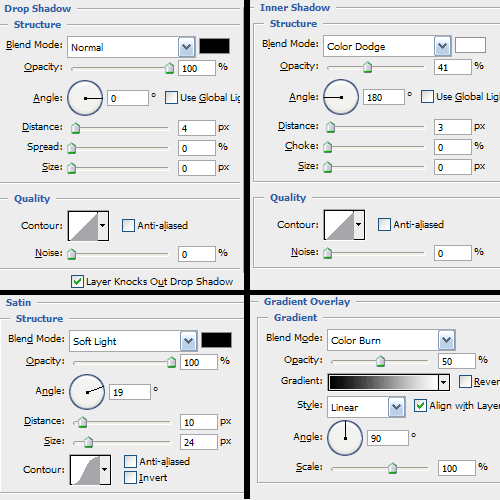Open Satin Blend Mode dropdown showing Soft Light

click(133, 341)
